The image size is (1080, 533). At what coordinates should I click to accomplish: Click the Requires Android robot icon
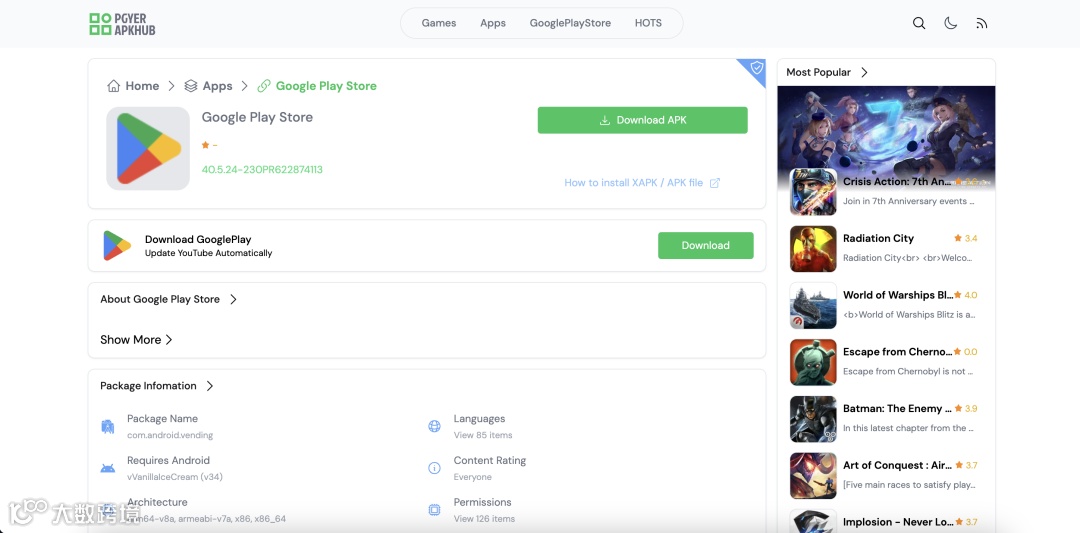coord(107,469)
